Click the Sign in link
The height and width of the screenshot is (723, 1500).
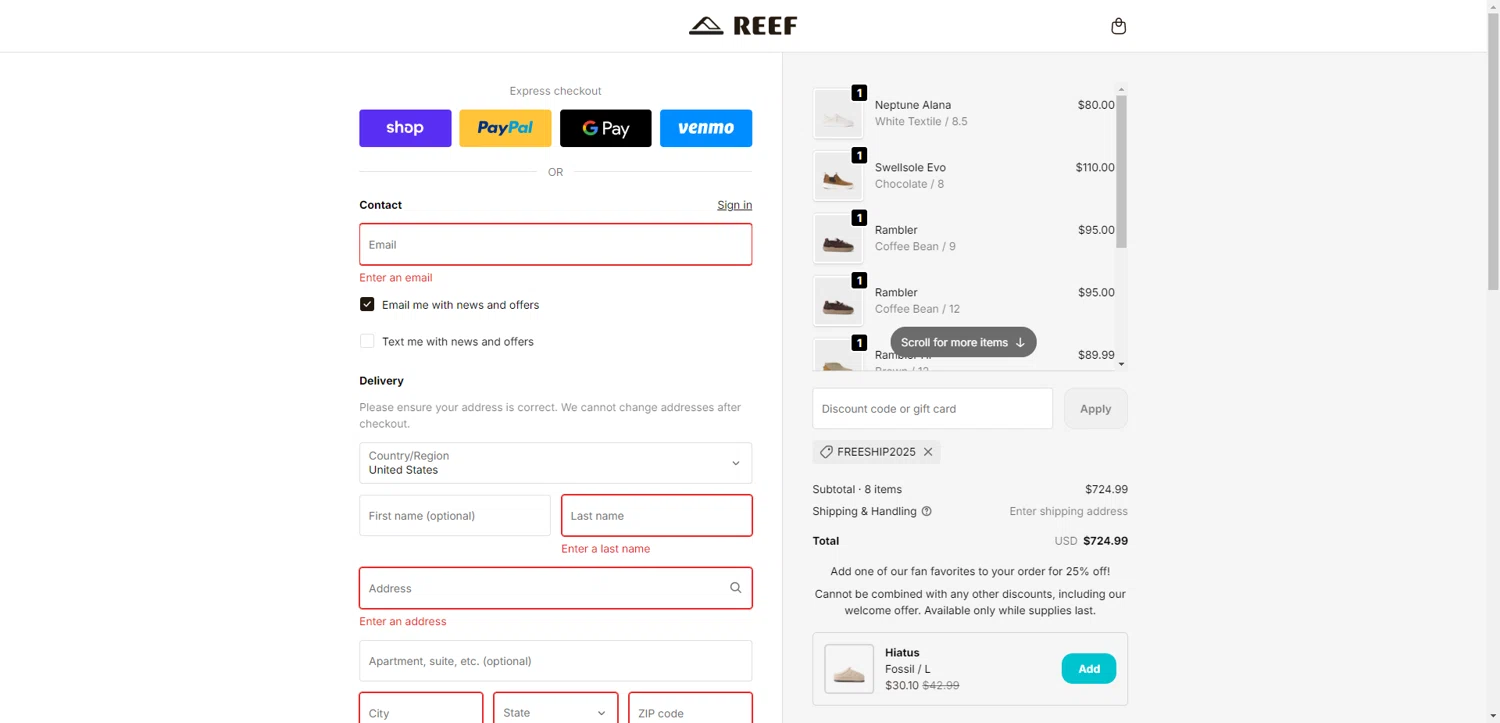(x=734, y=205)
